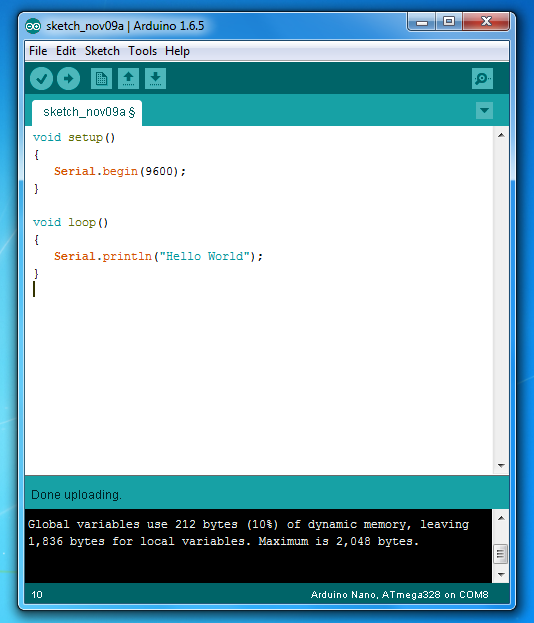Create a new sketch with page icon
Screen dimensions: 534x623
[101, 79]
